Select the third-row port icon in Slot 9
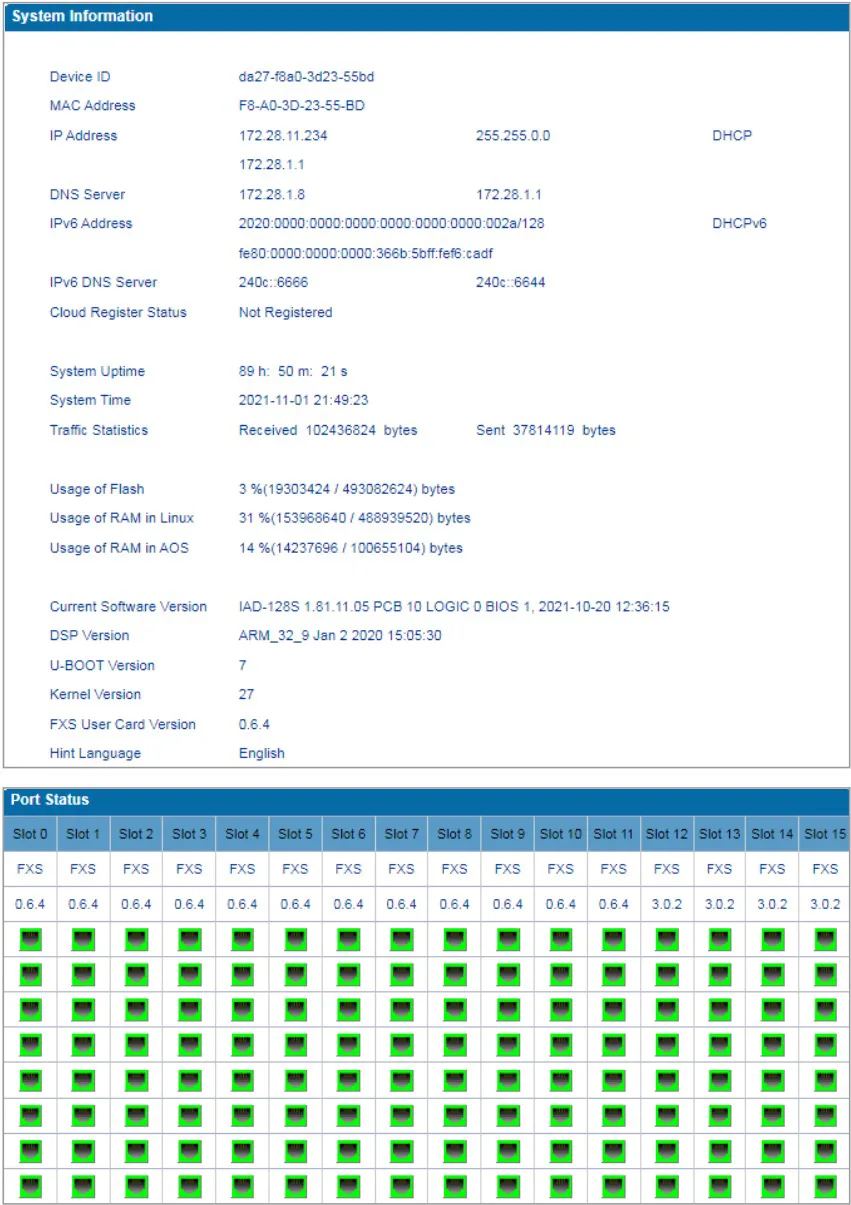The width and height of the screenshot is (851, 1205). click(507, 1009)
